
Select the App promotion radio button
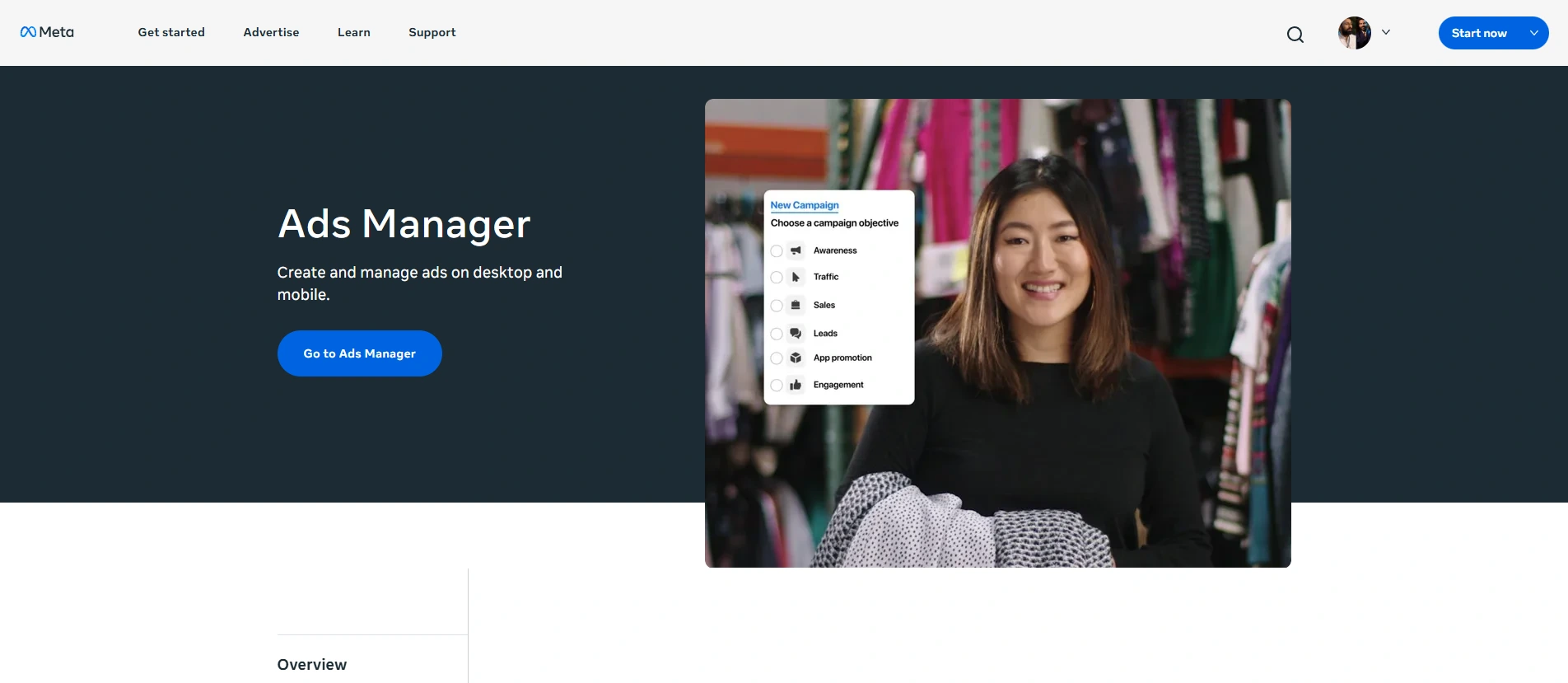click(777, 358)
